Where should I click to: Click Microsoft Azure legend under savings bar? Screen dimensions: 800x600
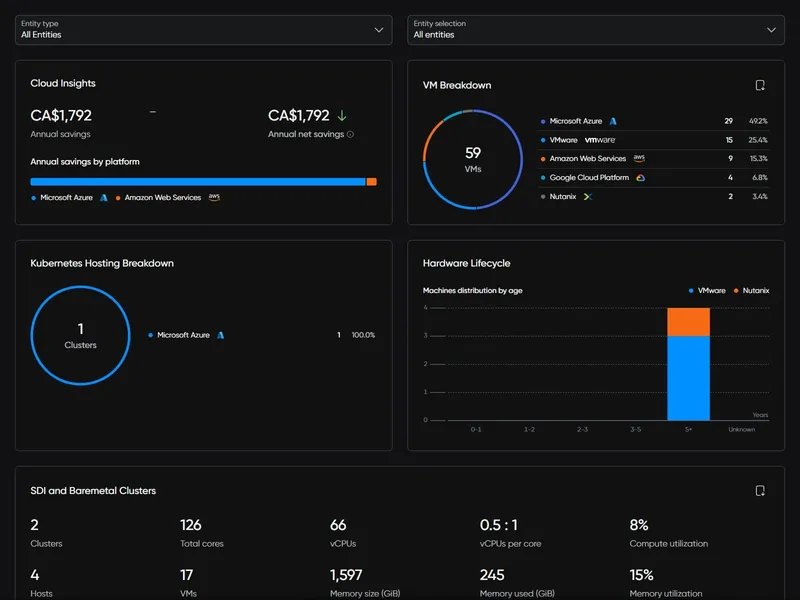[x=69, y=197]
